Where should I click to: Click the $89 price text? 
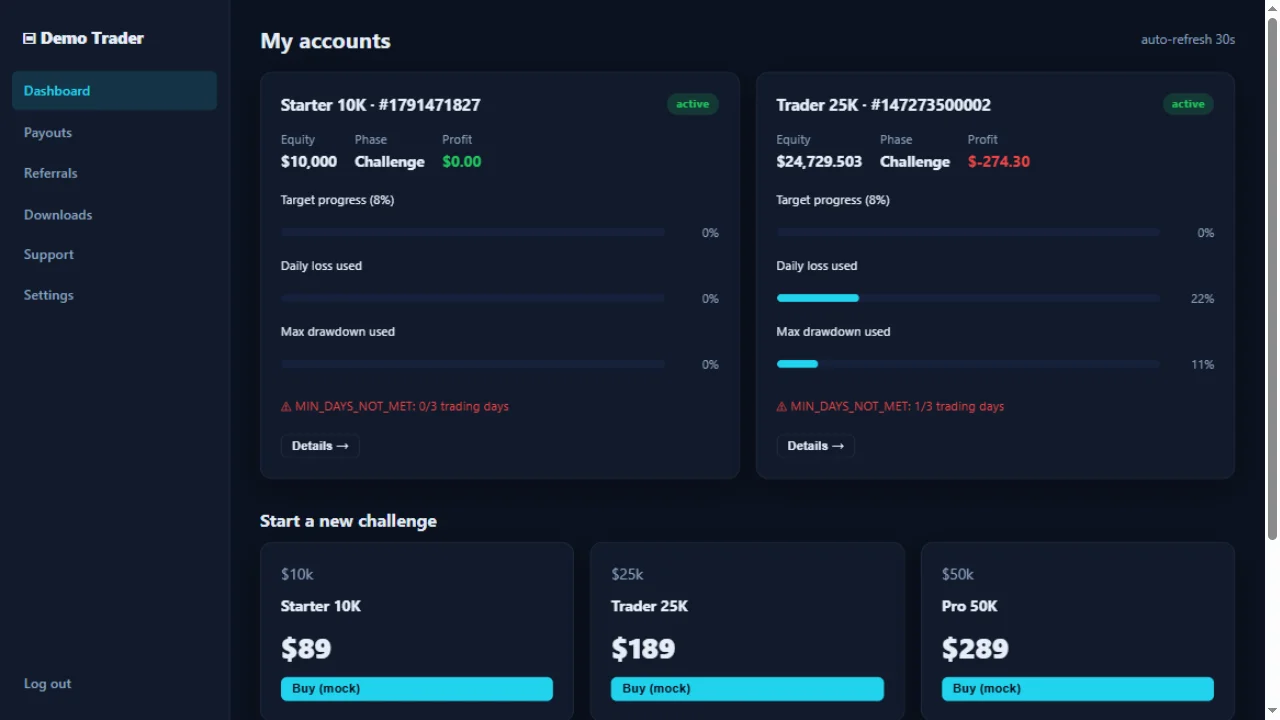click(x=306, y=649)
